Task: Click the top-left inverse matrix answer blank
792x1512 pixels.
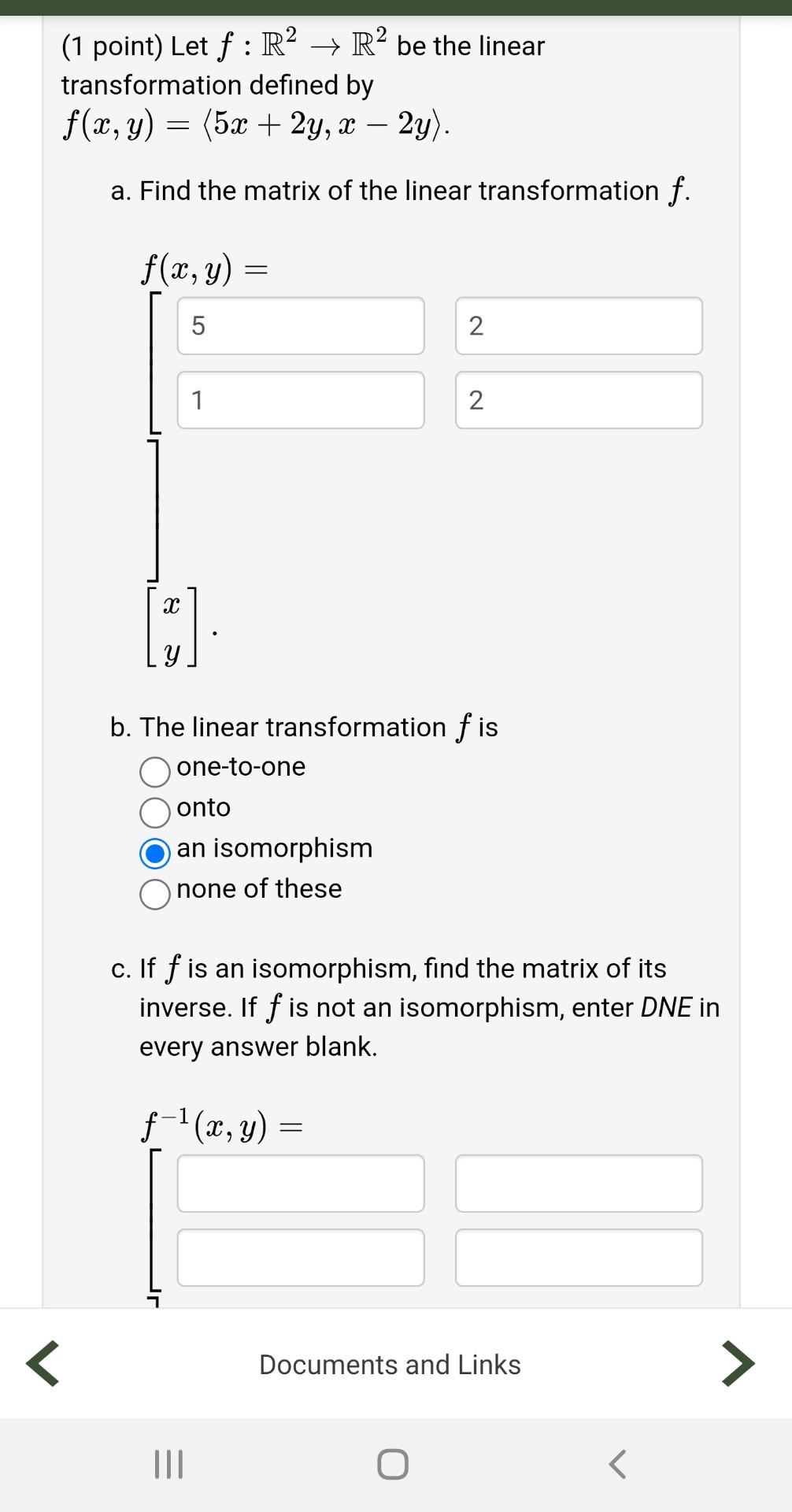Action: (x=301, y=1183)
